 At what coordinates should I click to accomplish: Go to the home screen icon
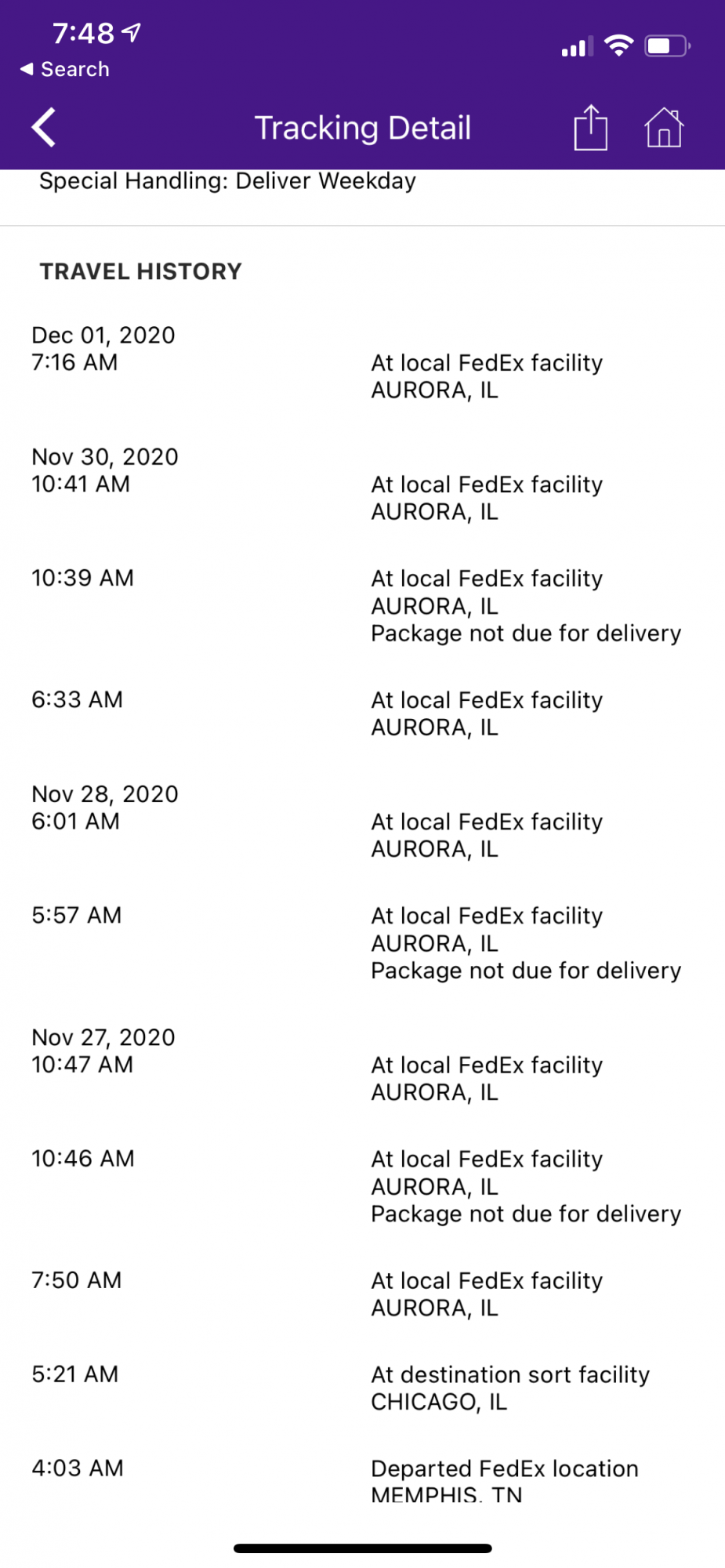[x=664, y=128]
